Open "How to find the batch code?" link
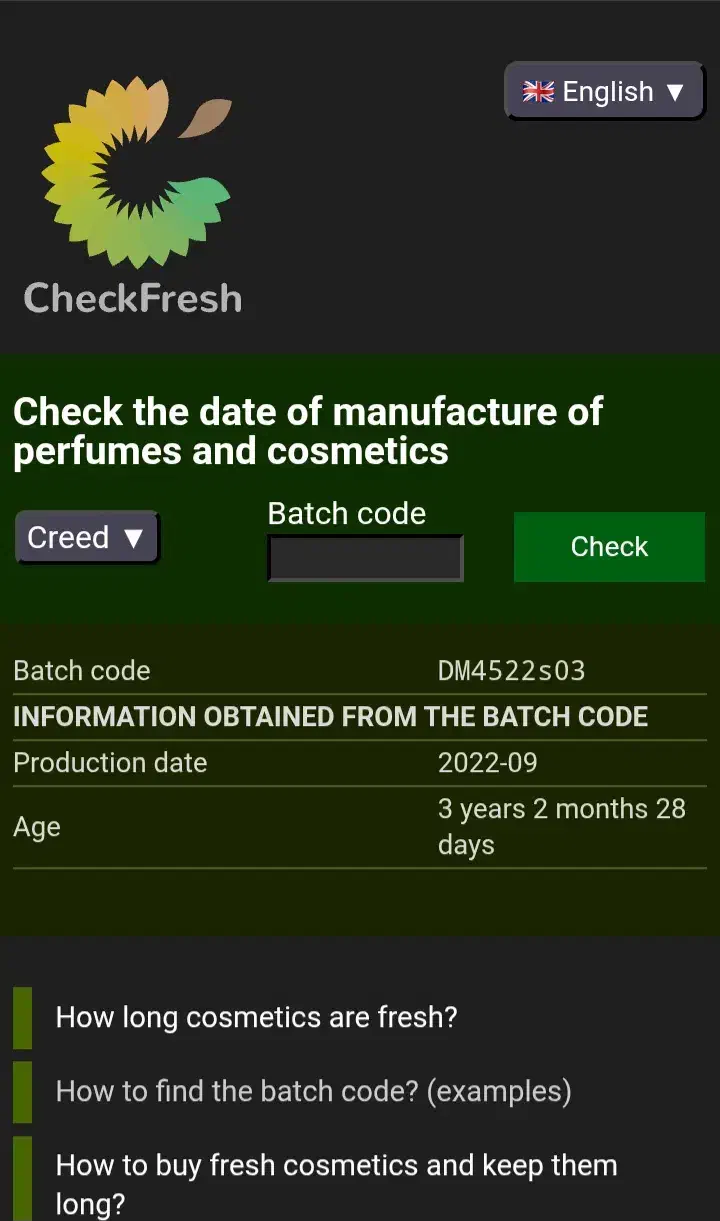This screenshot has width=720, height=1221. pos(313,1091)
